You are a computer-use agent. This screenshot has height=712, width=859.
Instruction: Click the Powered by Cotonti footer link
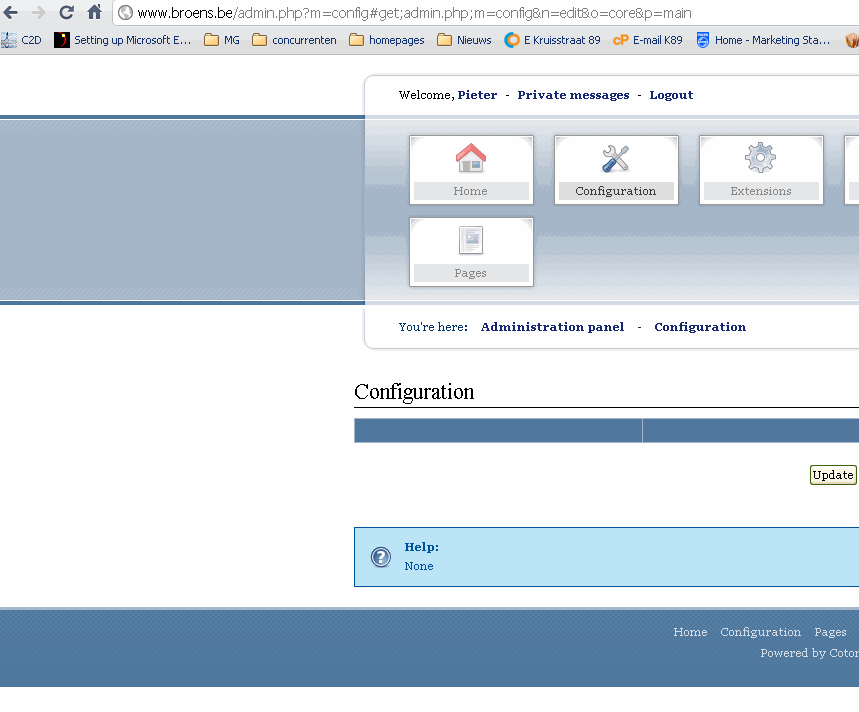[809, 653]
